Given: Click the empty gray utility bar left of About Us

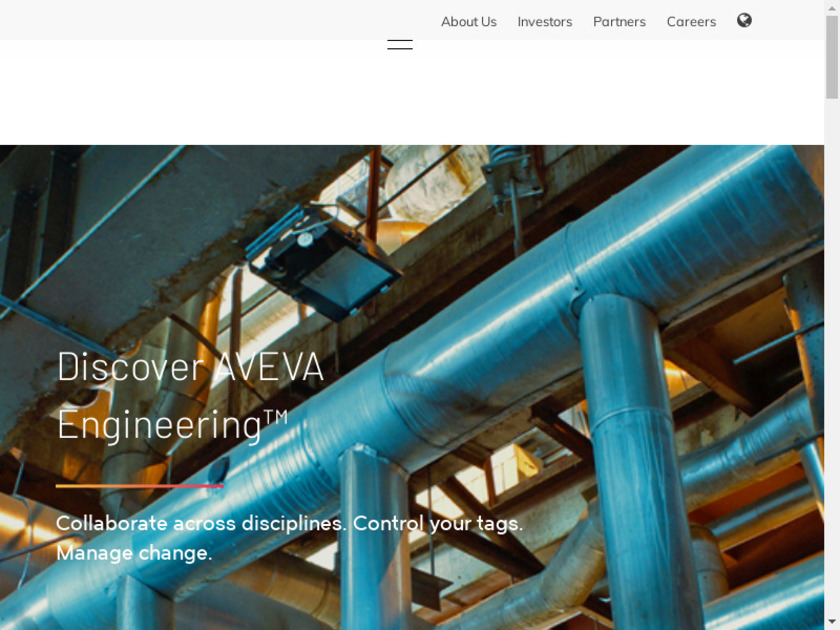Looking at the screenshot, I should point(214,20).
